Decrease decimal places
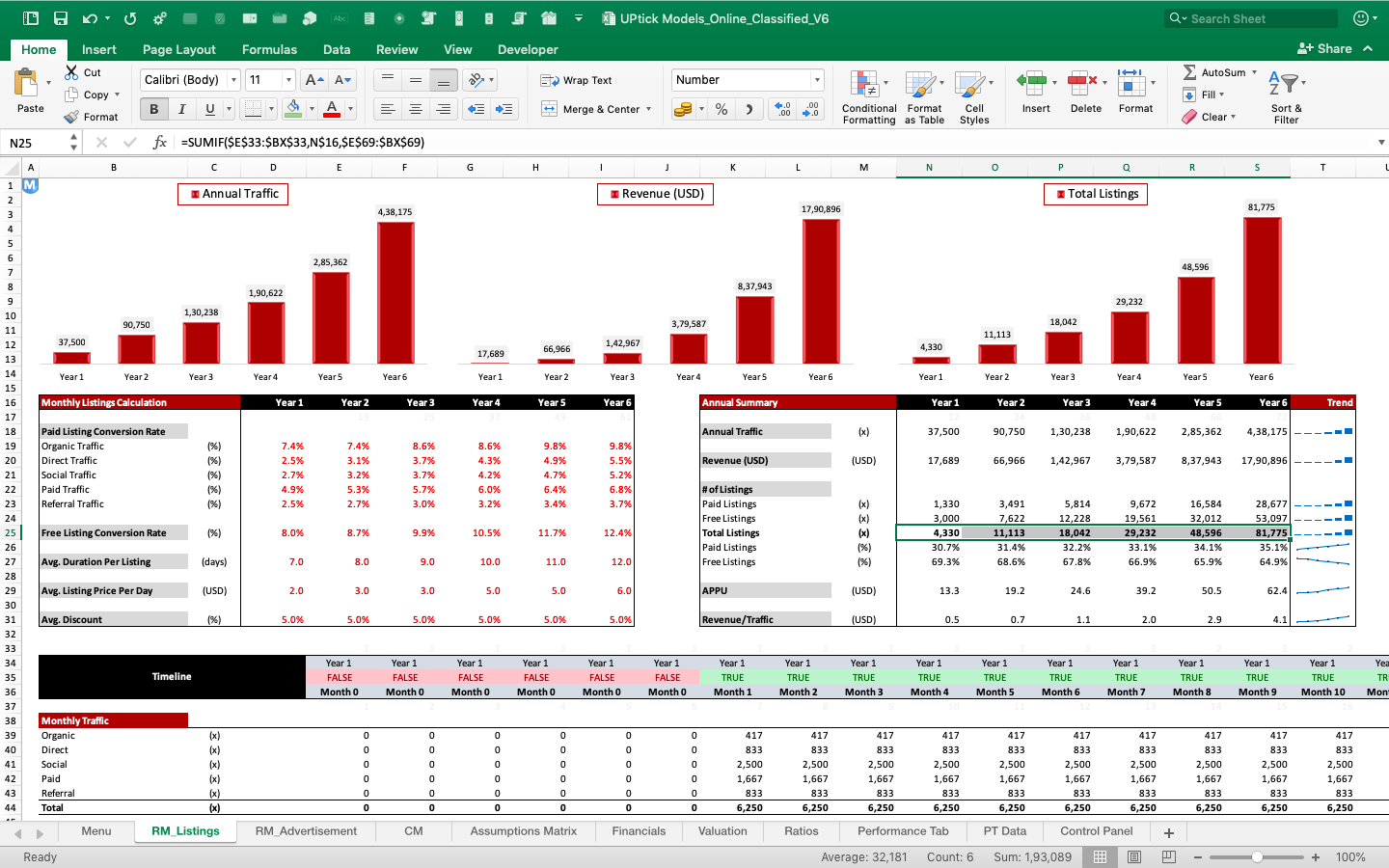This screenshot has width=1389, height=868. click(811, 109)
